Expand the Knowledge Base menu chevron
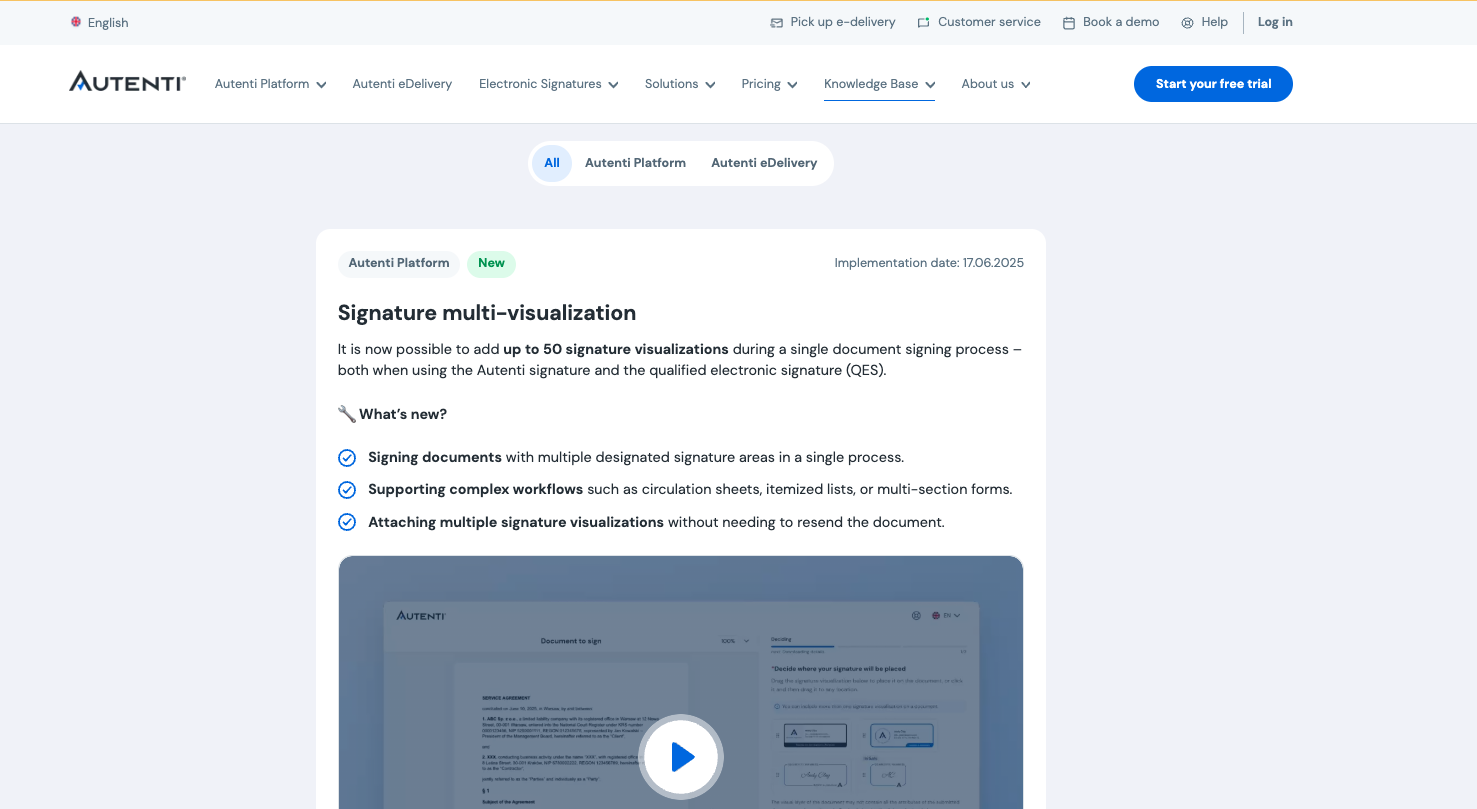Viewport: 1477px width, 809px height. pyautogui.click(x=930, y=85)
